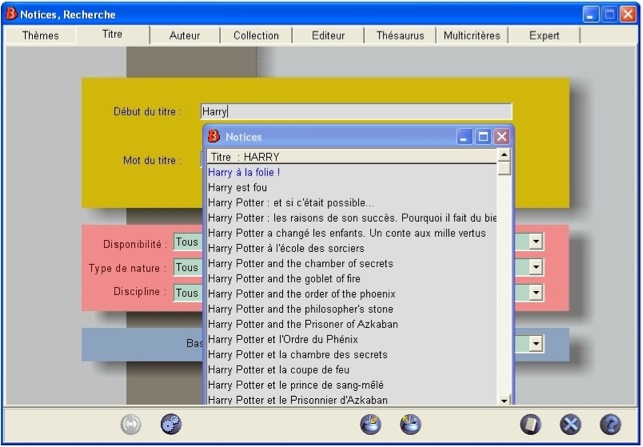Select 'Harry Potter a changé les enfants' entry
Image resolution: width=643 pixels, height=447 pixels.
[352, 233]
